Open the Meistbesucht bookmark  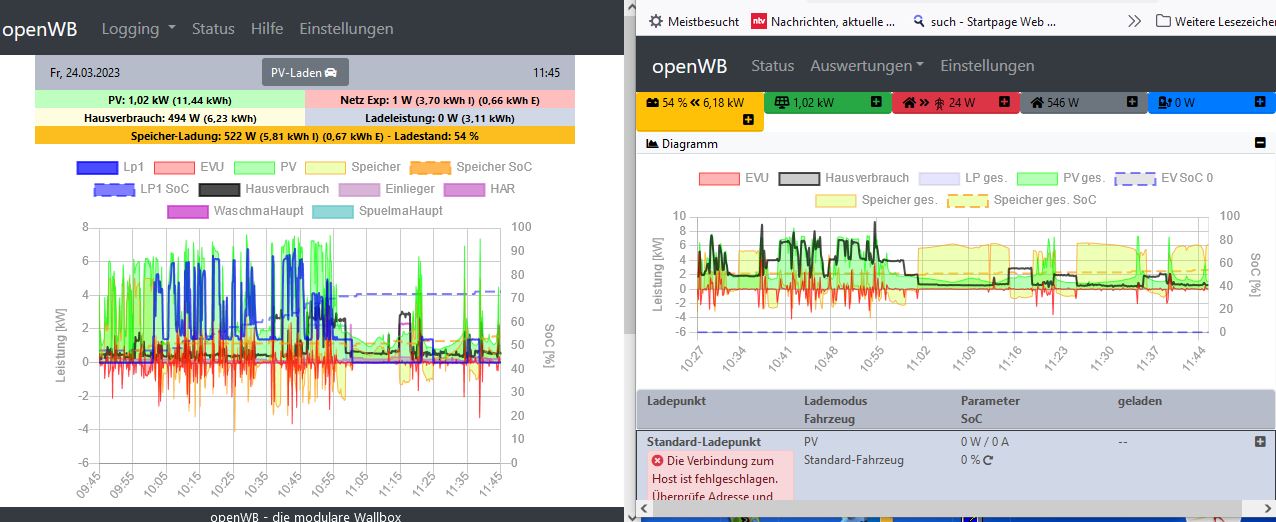point(694,20)
